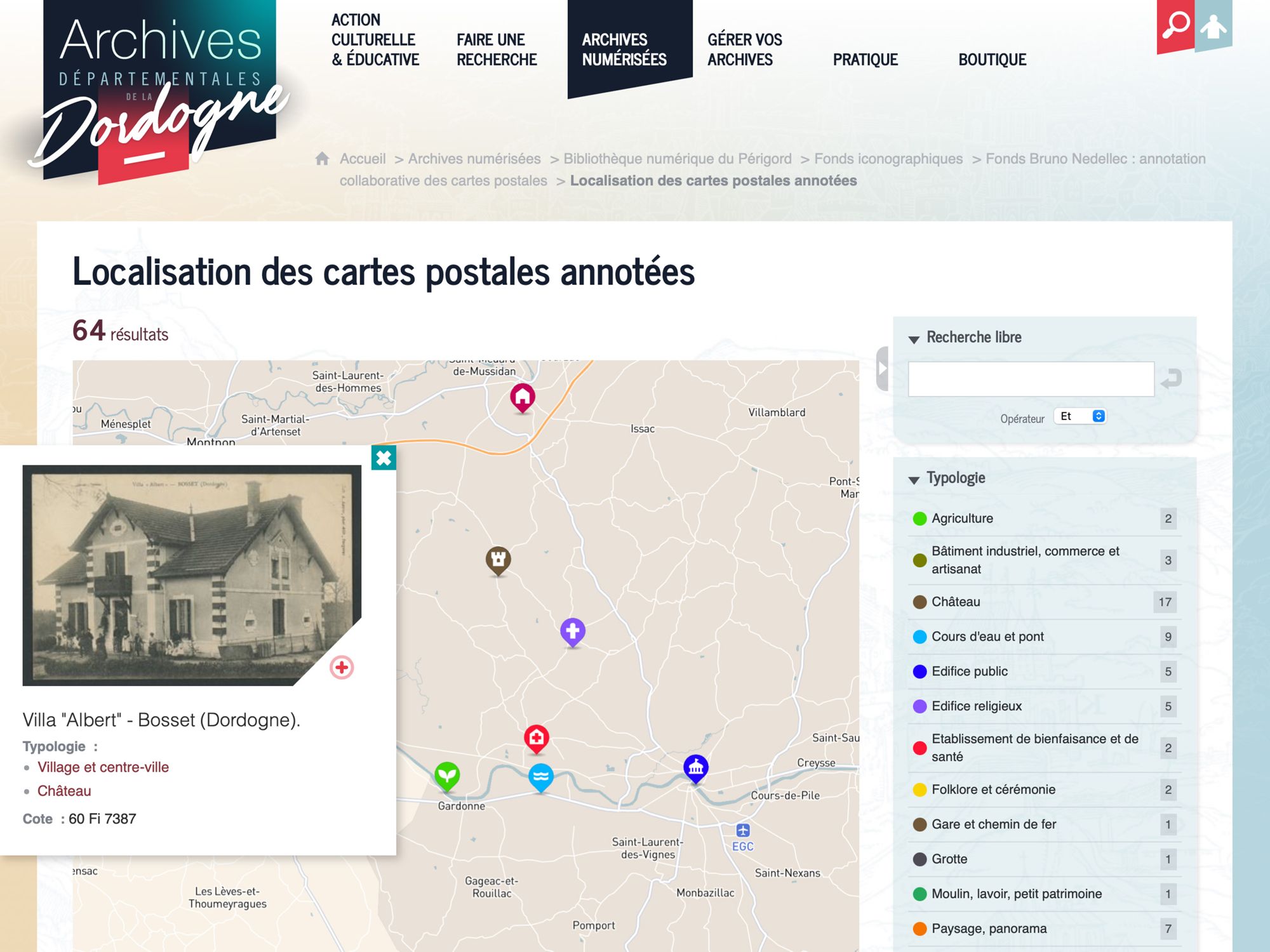This screenshot has width=1270, height=952.
Task: Collapse the Typologie section
Action: pyautogui.click(x=914, y=479)
